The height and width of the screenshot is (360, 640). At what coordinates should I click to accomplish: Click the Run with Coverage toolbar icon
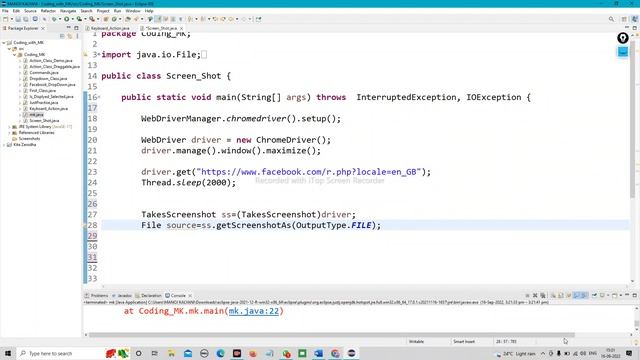click(79, 19)
